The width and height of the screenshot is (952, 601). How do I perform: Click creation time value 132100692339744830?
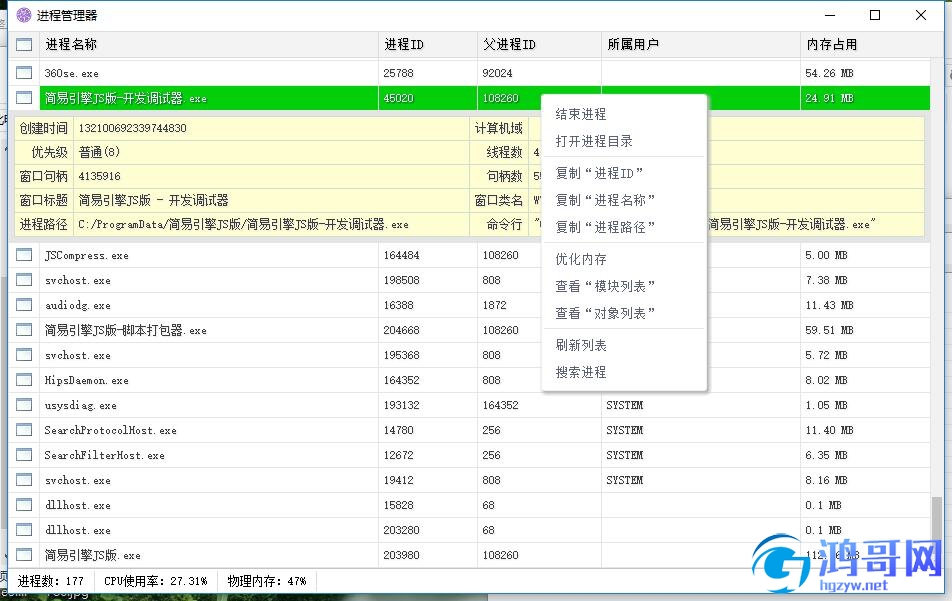[x=132, y=128]
